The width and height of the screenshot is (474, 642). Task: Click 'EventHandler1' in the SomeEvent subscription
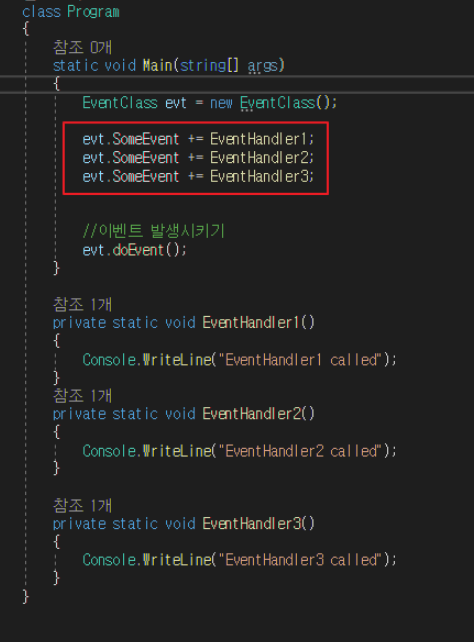[x=258, y=139]
